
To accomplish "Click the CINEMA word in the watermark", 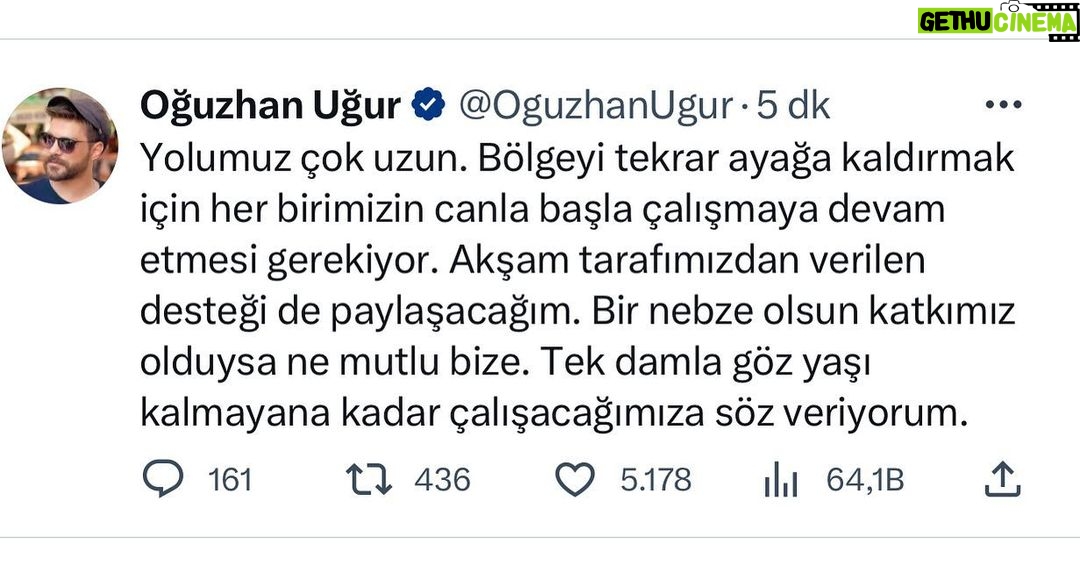I will tap(1033, 21).
